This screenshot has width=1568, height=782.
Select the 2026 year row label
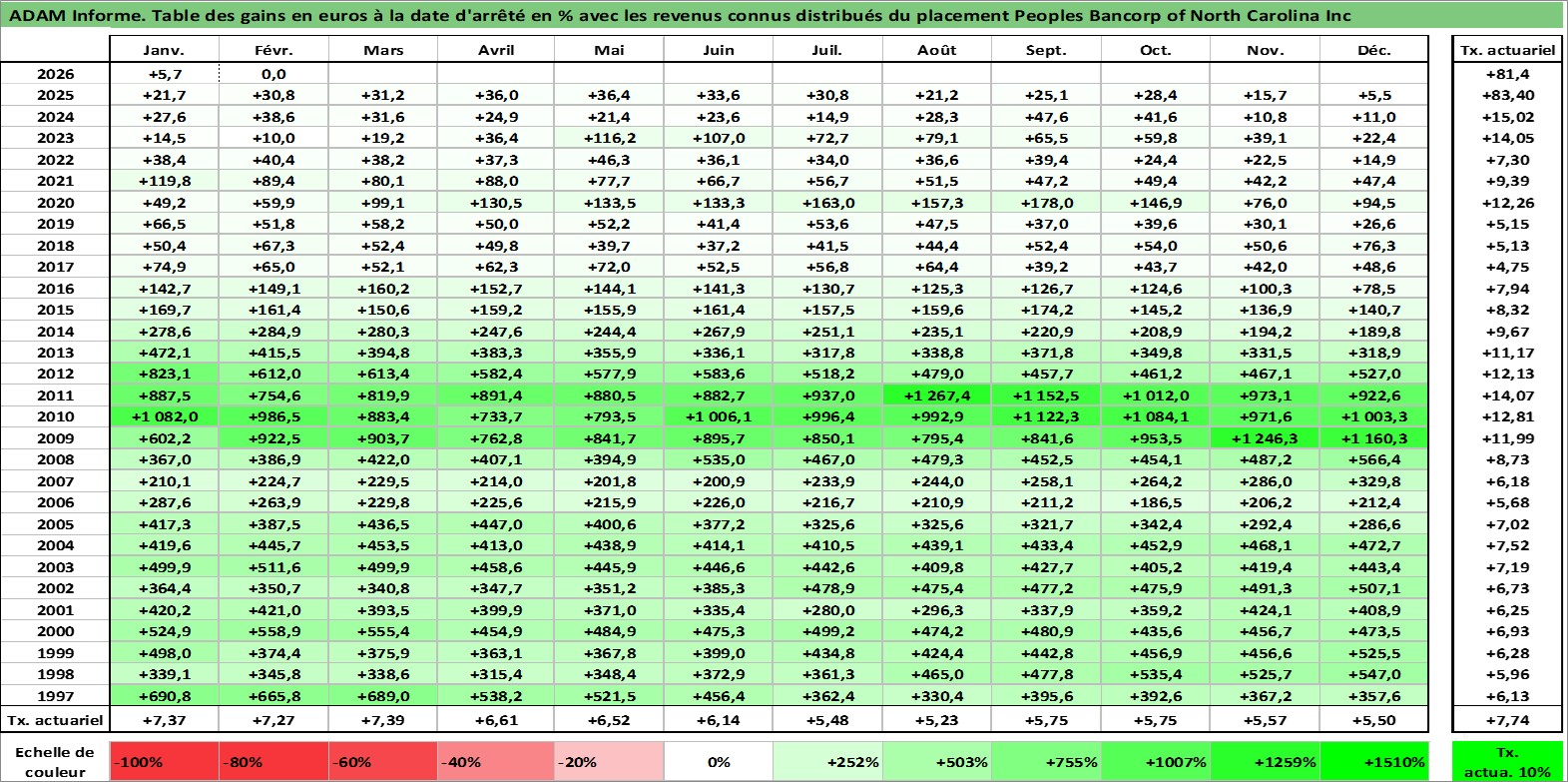coord(55,74)
